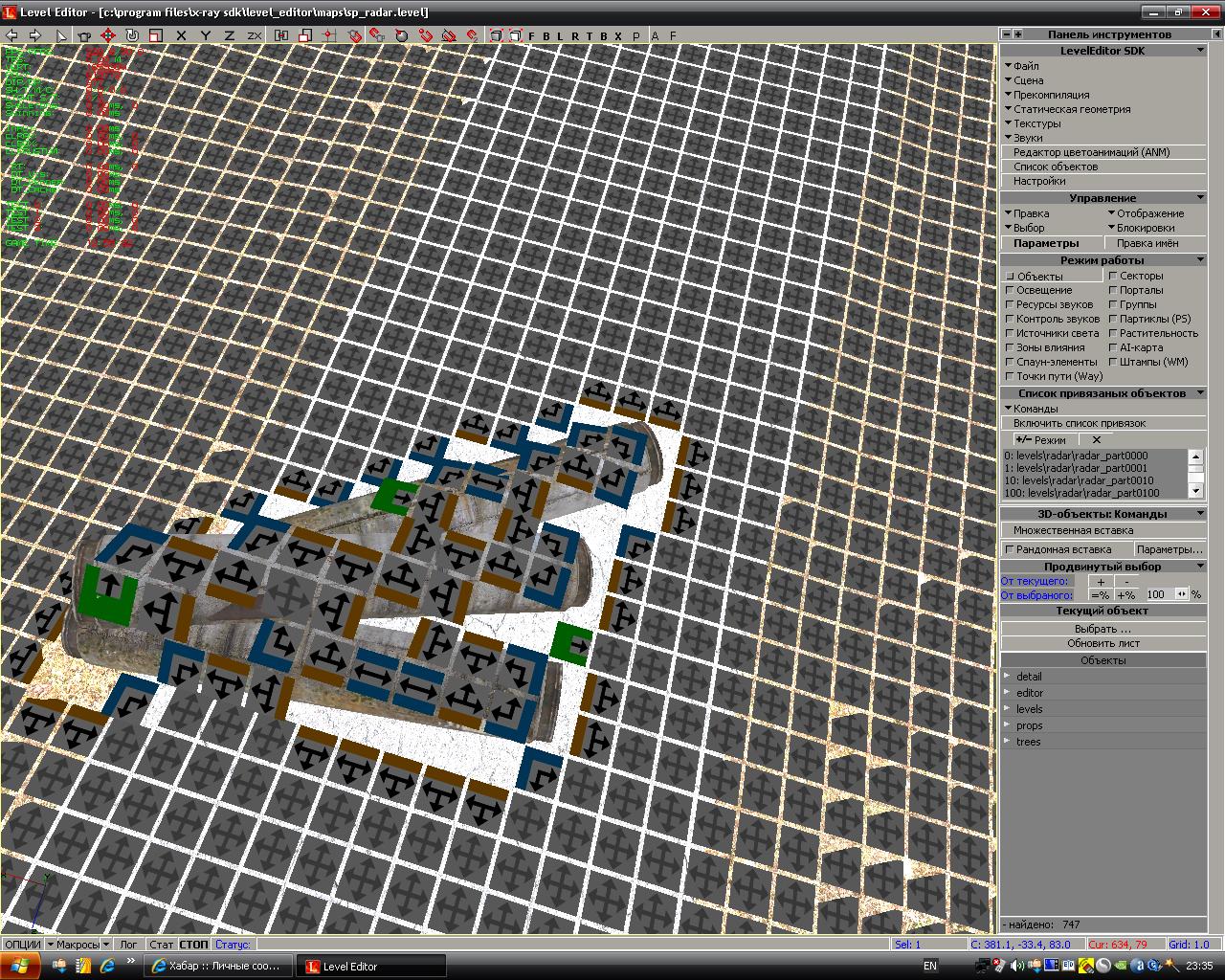1225x980 pixels.
Task: Expand the Файл menu
Action: [x=1022, y=66]
